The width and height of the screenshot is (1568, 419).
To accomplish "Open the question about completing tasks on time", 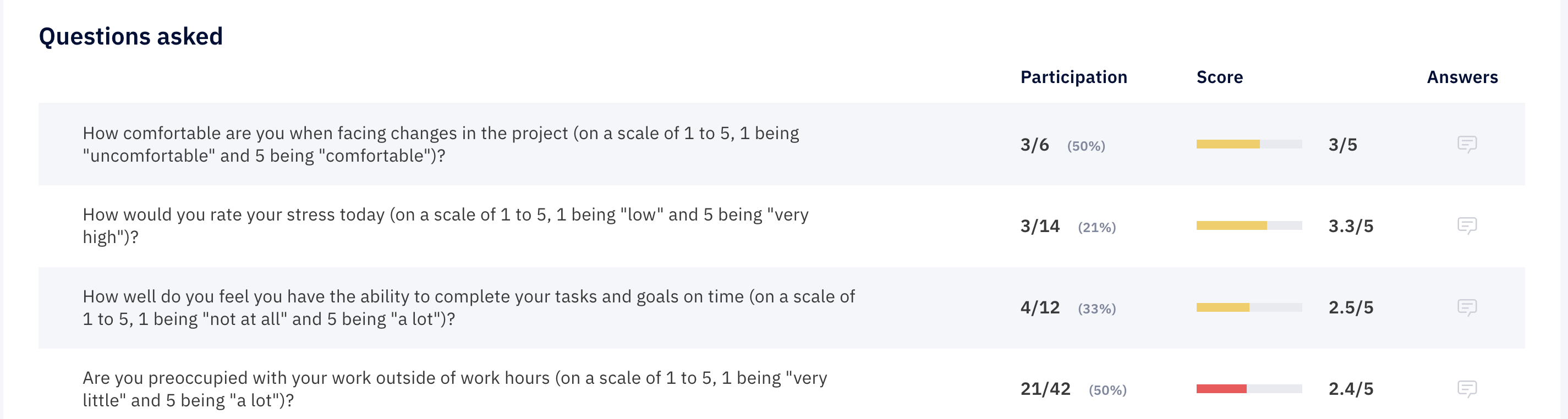I will pos(469,307).
